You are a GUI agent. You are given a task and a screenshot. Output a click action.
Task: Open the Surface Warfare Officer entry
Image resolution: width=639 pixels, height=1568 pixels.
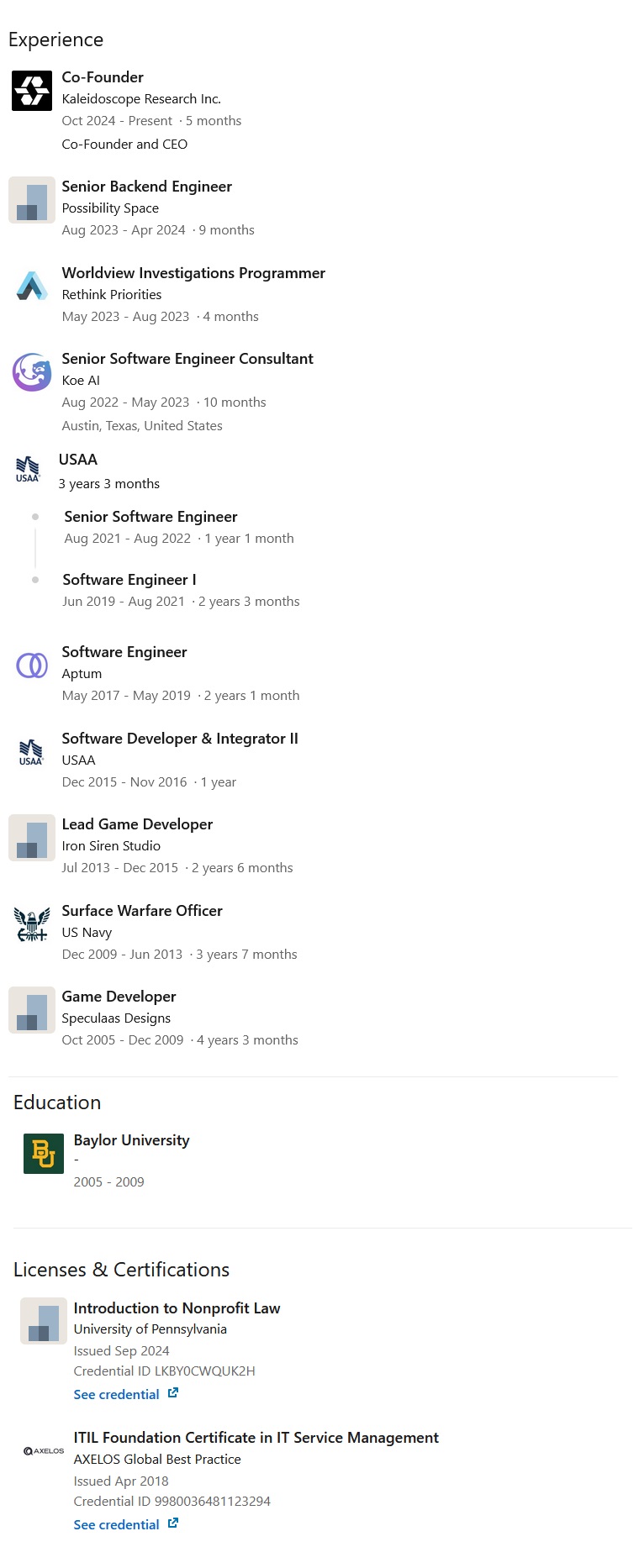[142, 911]
